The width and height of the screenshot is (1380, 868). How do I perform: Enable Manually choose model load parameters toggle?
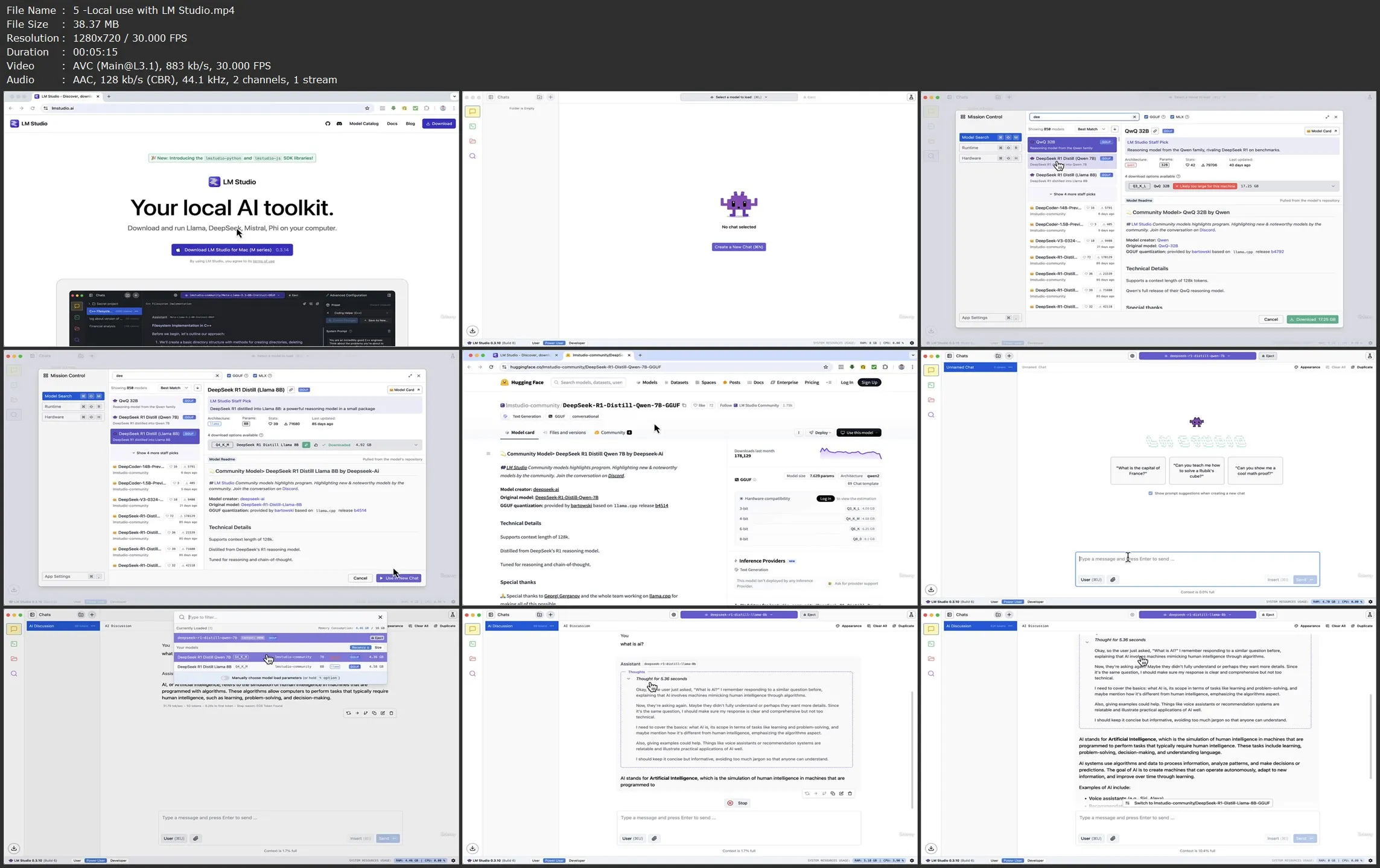point(225,678)
